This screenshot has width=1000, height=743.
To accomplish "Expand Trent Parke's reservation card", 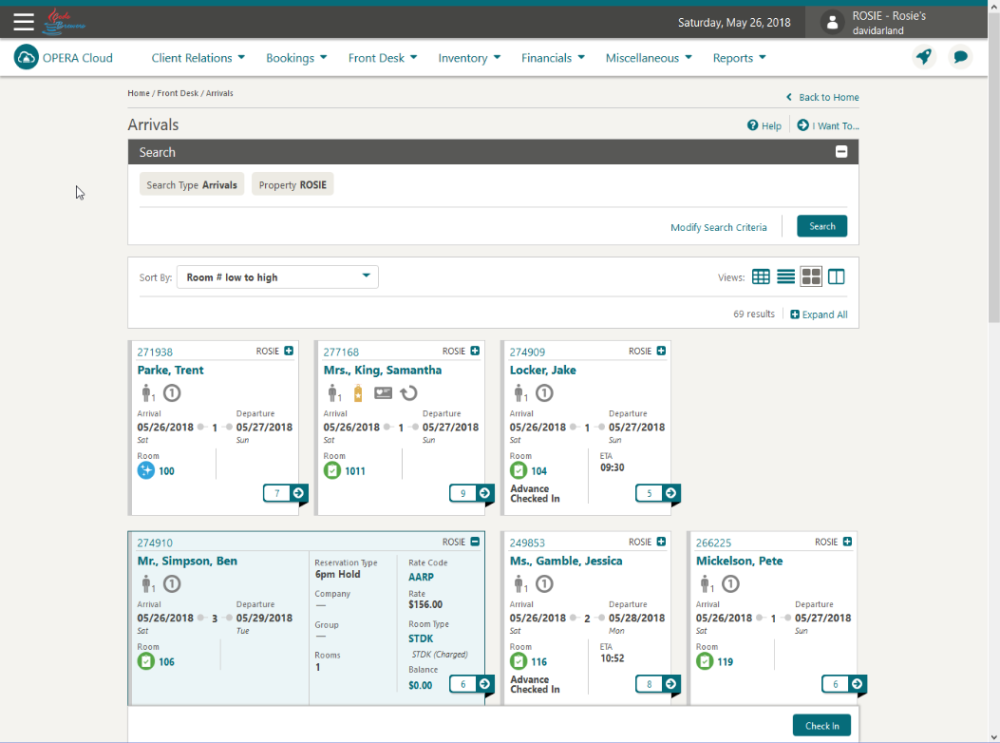I will 289,351.
